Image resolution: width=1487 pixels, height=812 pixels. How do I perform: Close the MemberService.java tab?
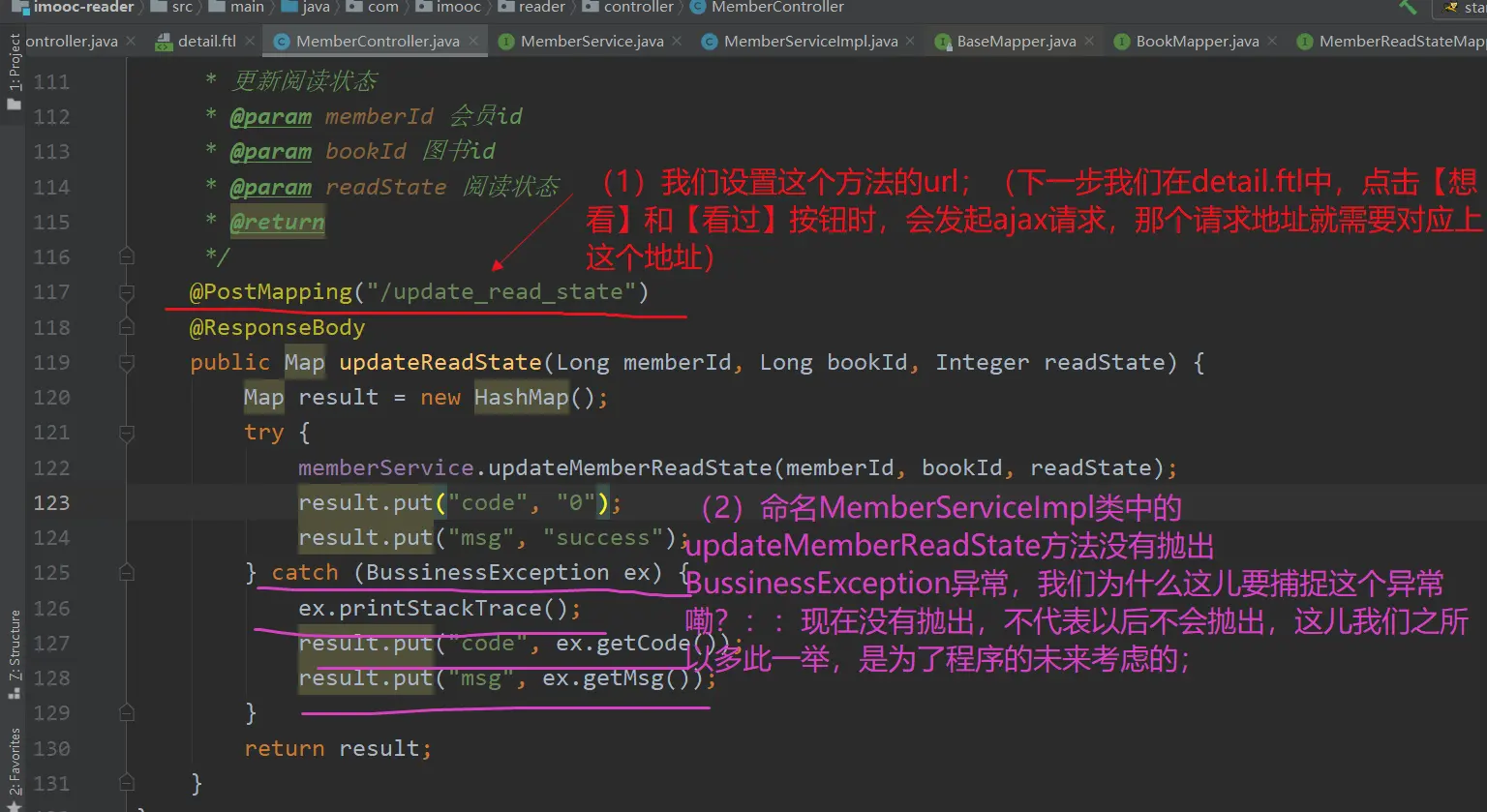677,42
